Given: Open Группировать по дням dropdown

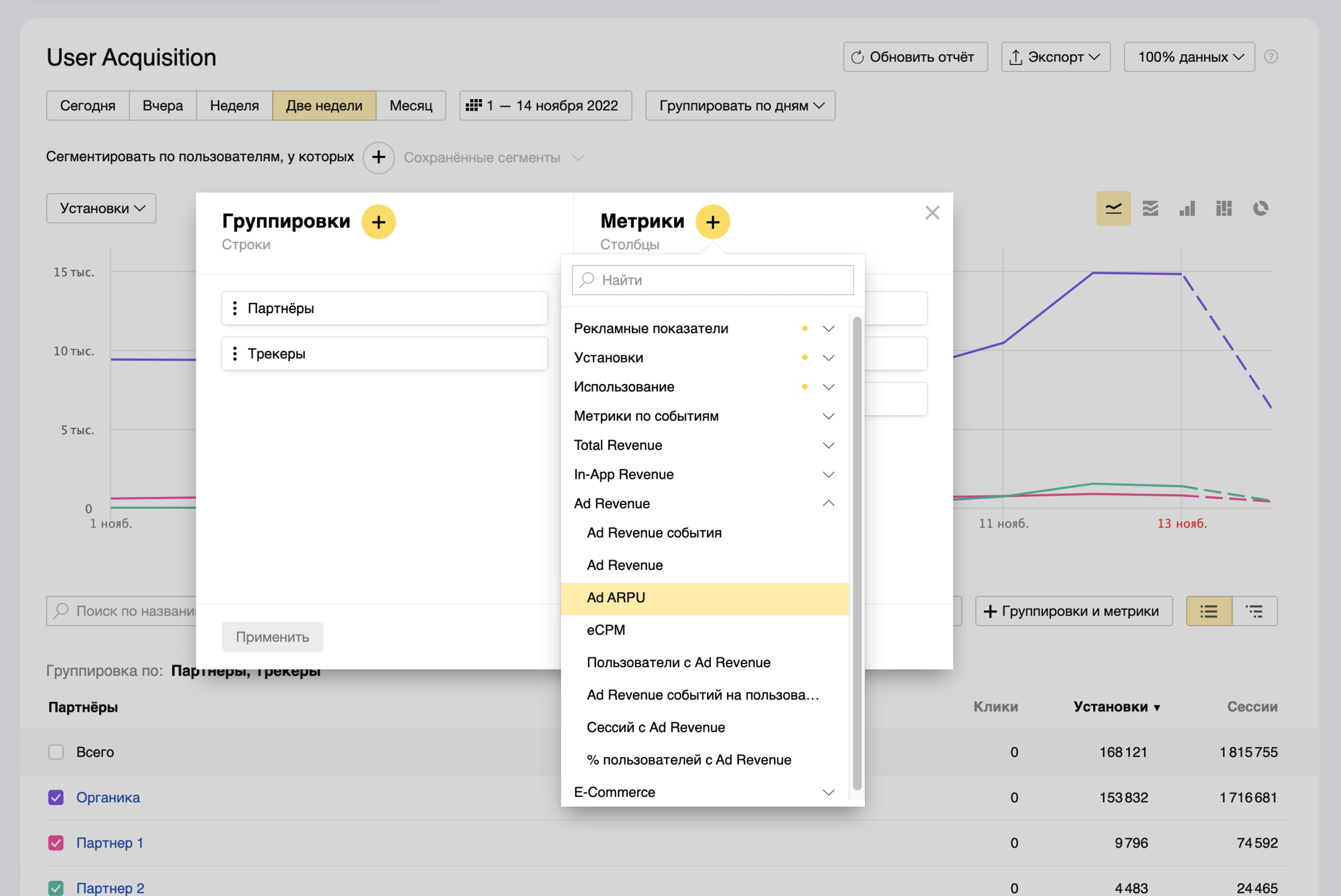Looking at the screenshot, I should (x=740, y=106).
